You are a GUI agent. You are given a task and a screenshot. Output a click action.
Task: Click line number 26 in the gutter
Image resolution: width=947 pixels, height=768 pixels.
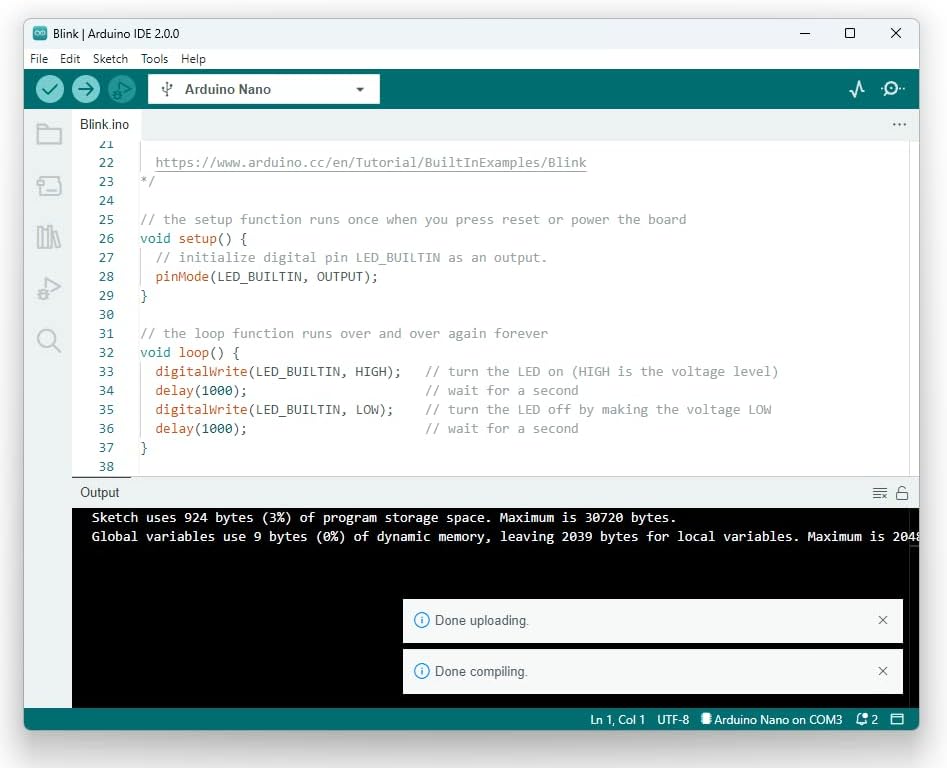pyautogui.click(x=106, y=238)
